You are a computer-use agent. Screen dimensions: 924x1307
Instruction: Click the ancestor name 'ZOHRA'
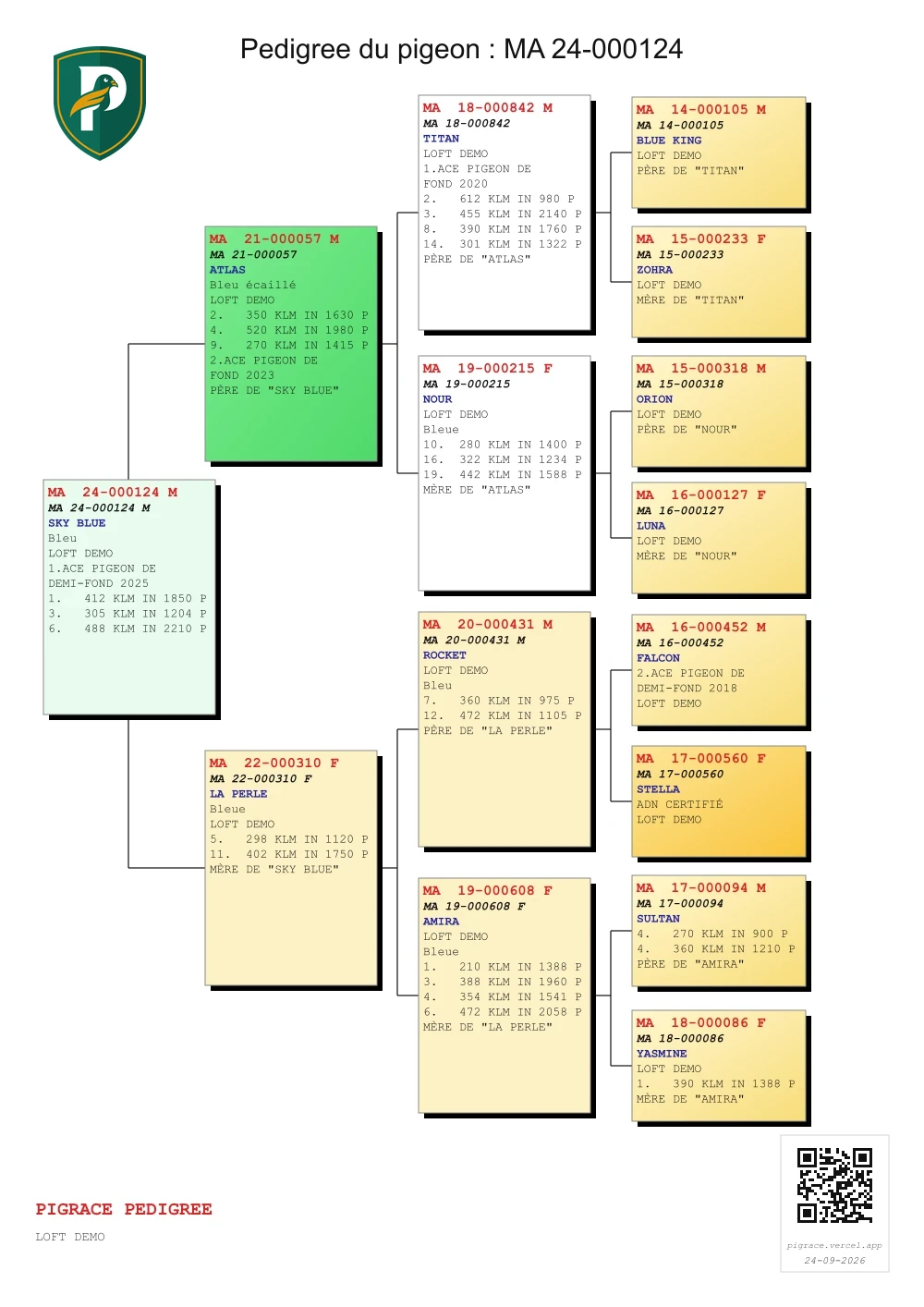click(654, 270)
